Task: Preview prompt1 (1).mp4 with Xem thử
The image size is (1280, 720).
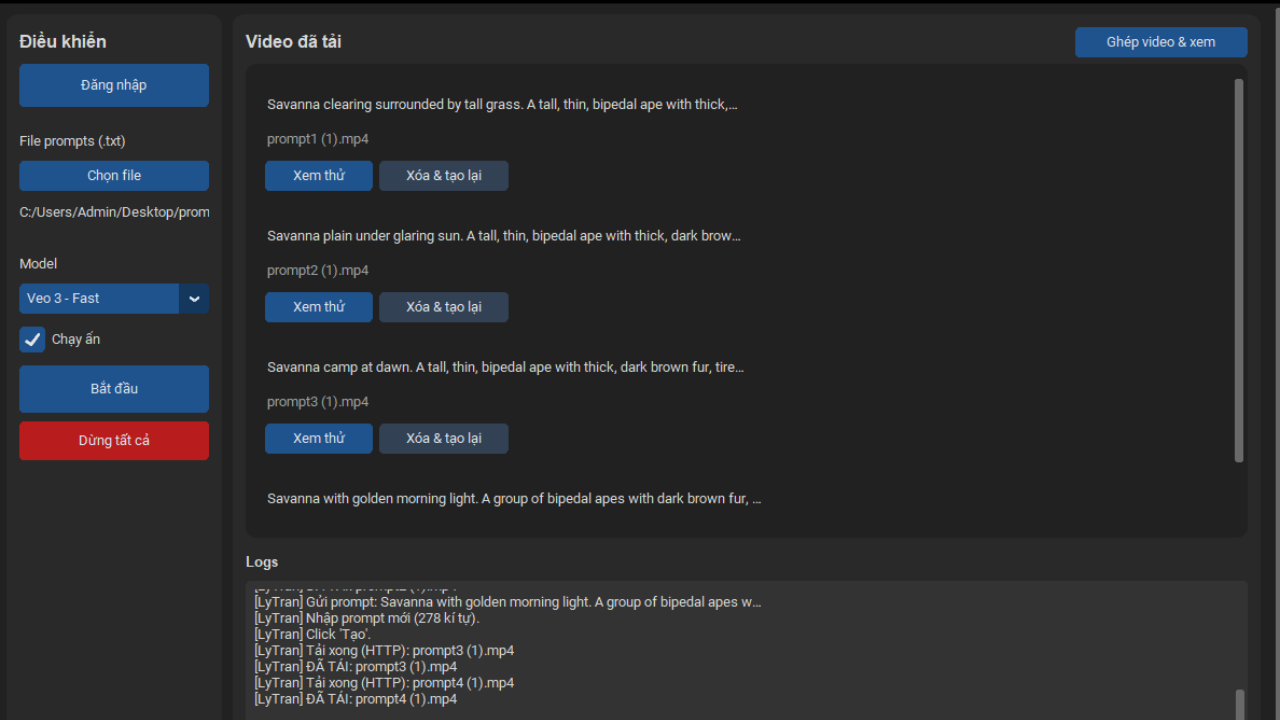Action: 319,175
